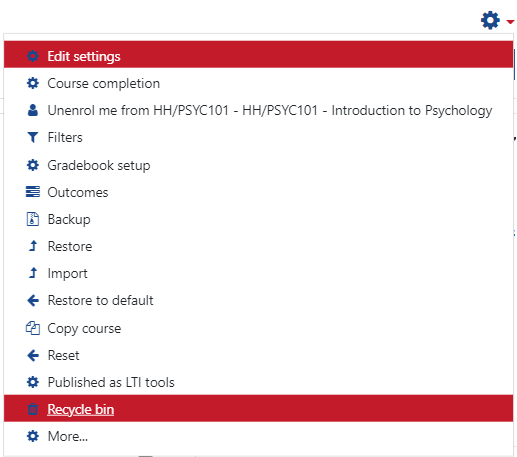517x457 pixels.
Task: Click the gear icon beside Edit settings
Action: pos(33,56)
